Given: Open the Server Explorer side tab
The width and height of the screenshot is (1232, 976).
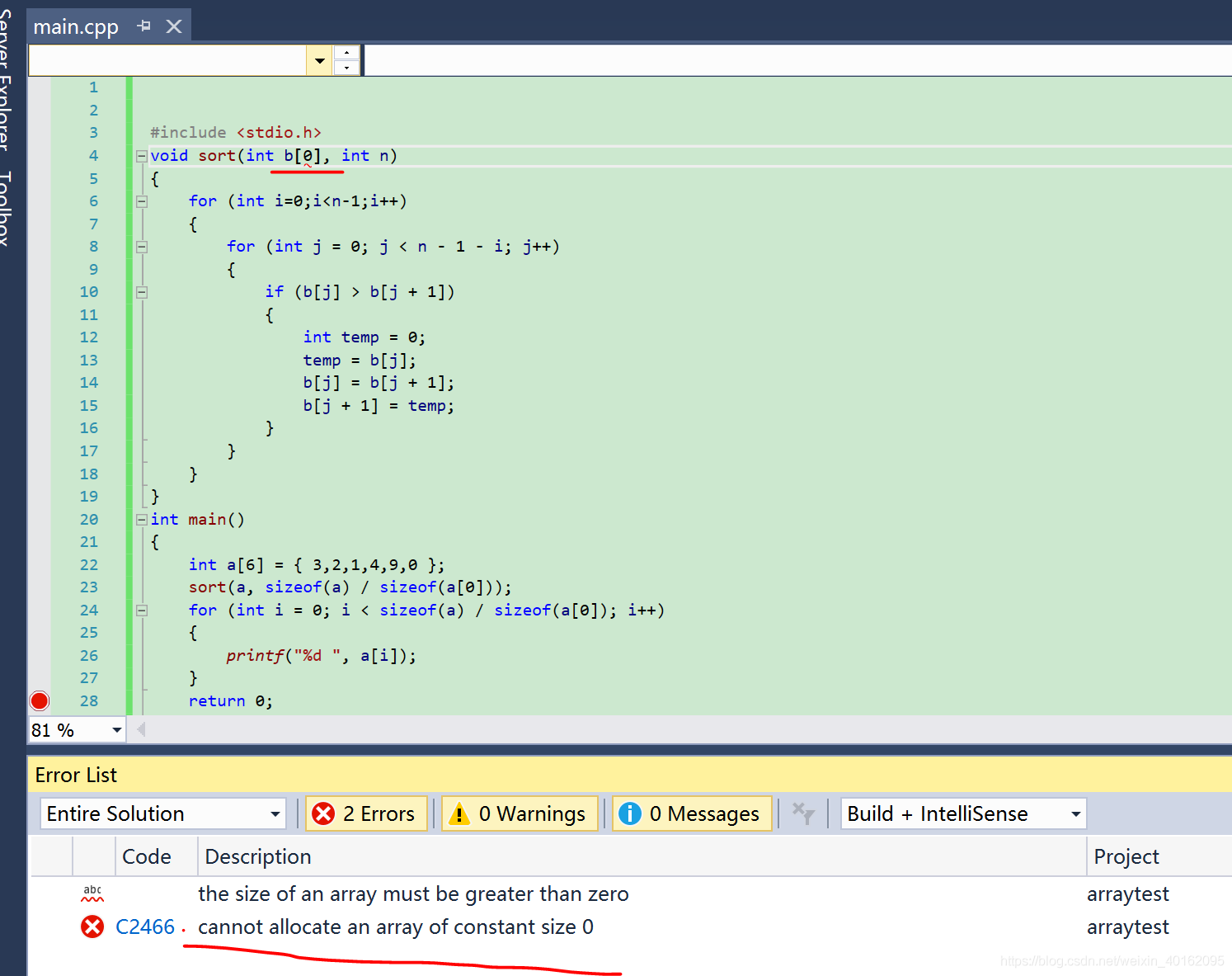Looking at the screenshot, I should 7,80.
